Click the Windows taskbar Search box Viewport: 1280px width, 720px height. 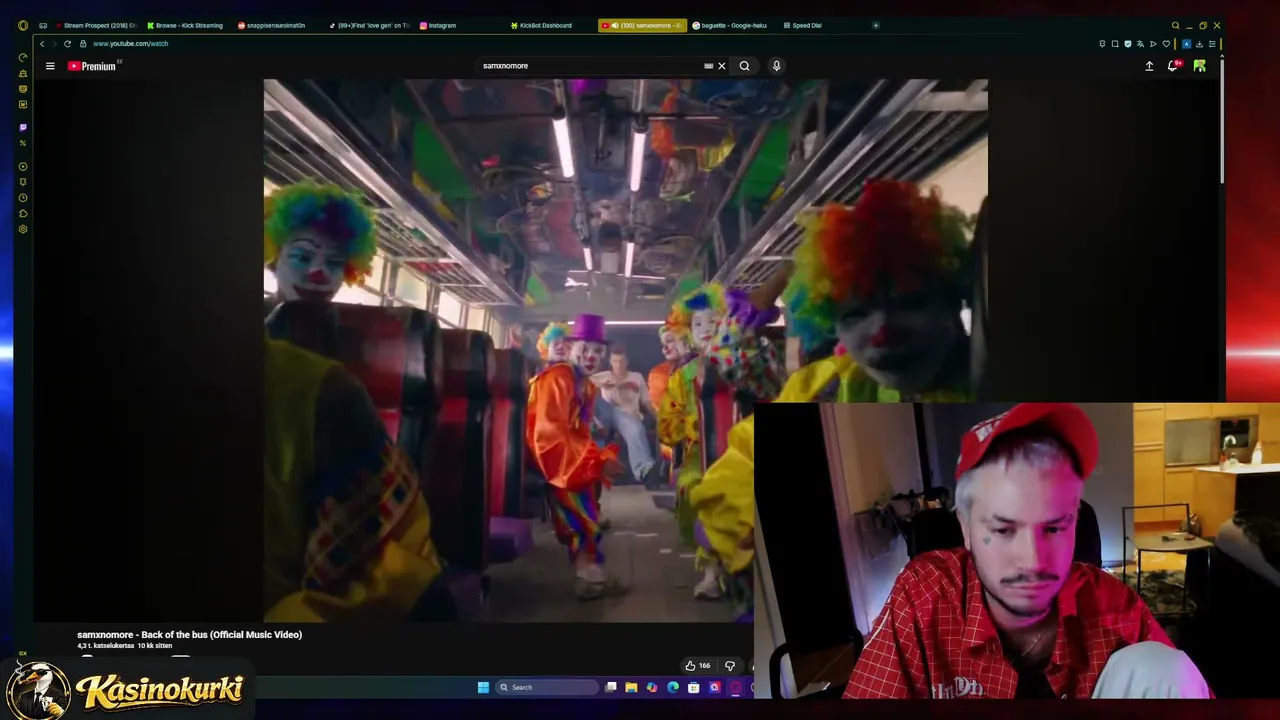click(548, 687)
